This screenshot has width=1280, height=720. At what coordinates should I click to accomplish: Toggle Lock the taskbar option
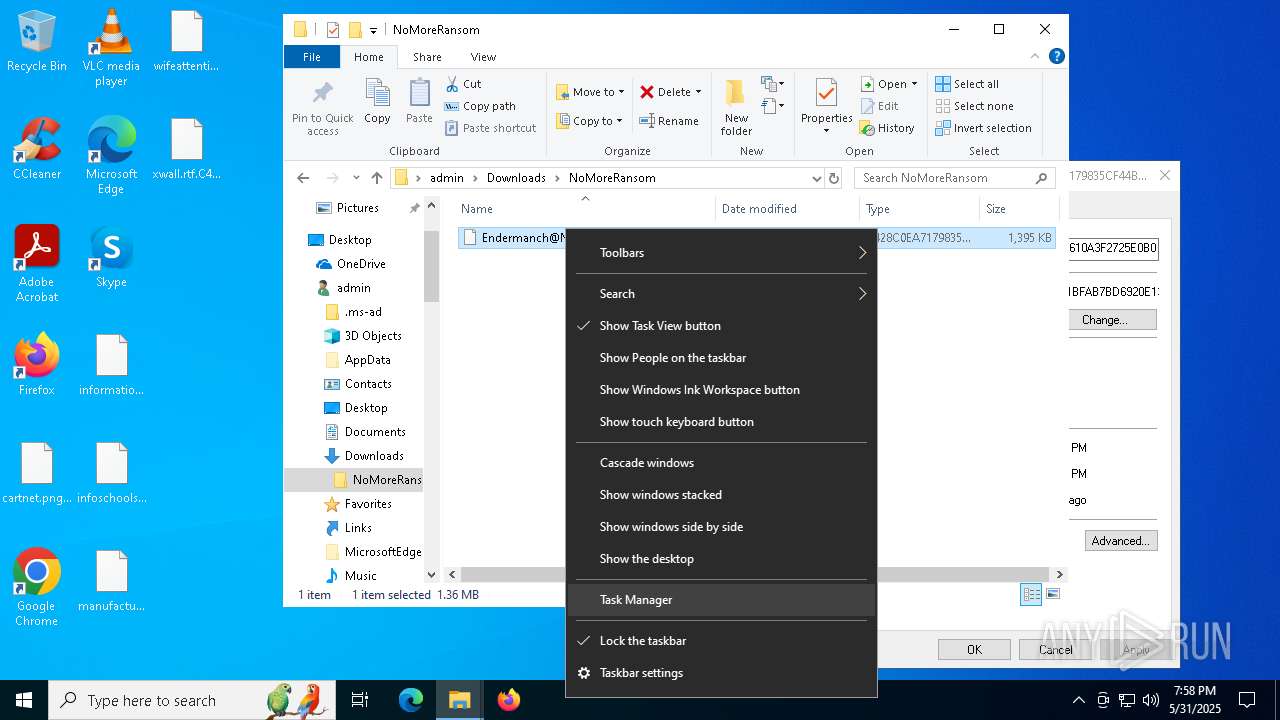click(x=721, y=641)
